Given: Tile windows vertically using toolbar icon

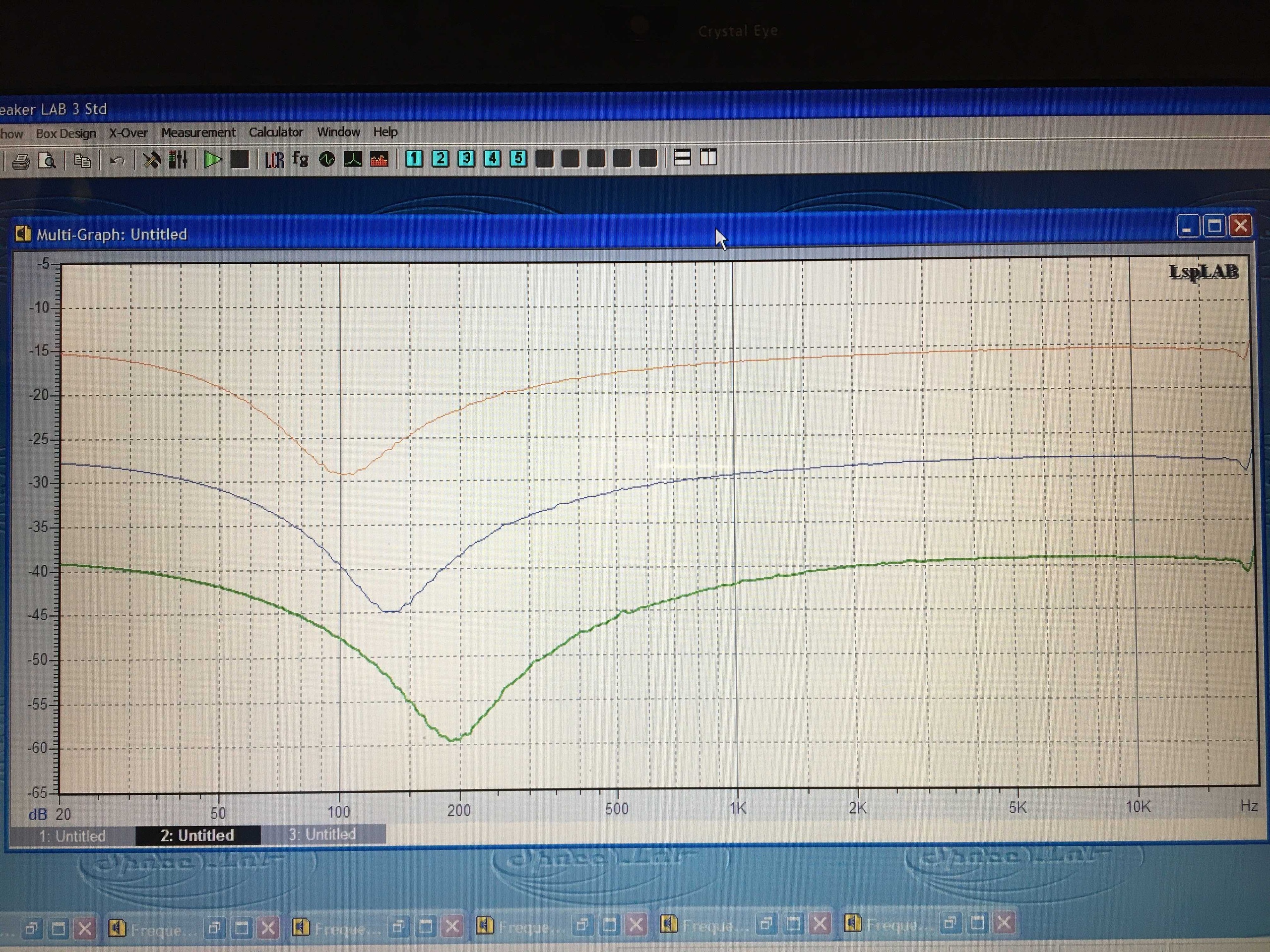Looking at the screenshot, I should pyautogui.click(x=708, y=157).
